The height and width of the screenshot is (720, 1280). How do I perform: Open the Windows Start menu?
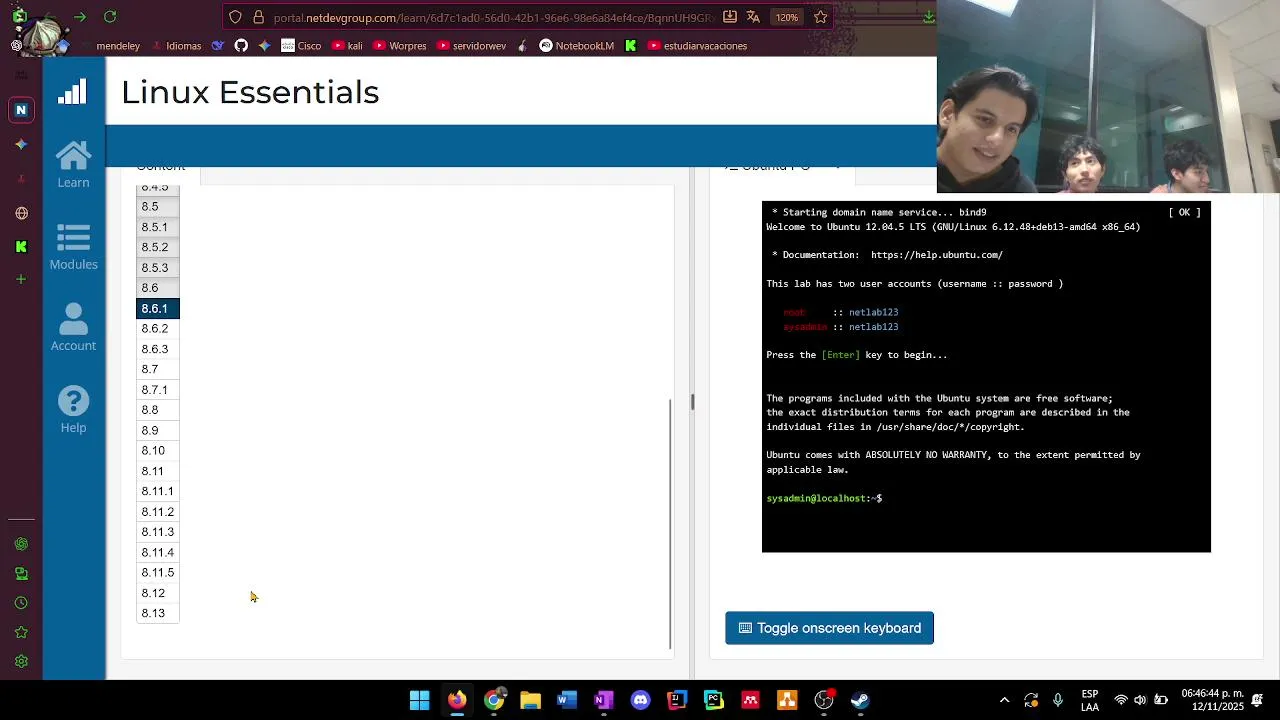tap(420, 700)
